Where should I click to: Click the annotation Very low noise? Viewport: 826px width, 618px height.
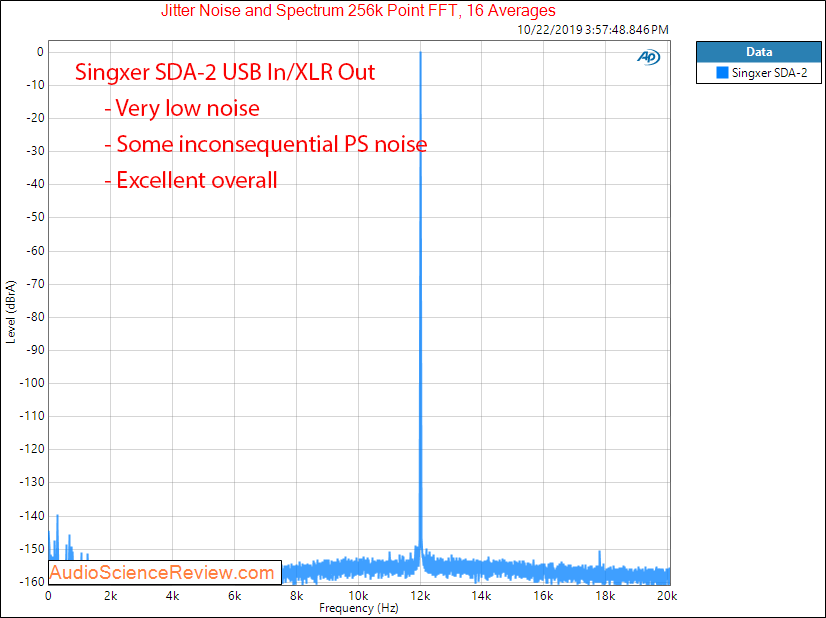pyautogui.click(x=182, y=108)
